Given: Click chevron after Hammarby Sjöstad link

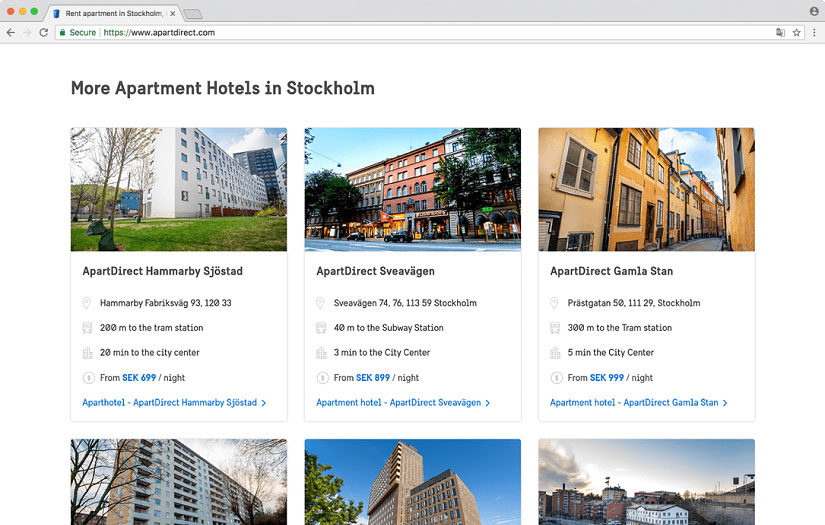Looking at the screenshot, I should coord(264,403).
